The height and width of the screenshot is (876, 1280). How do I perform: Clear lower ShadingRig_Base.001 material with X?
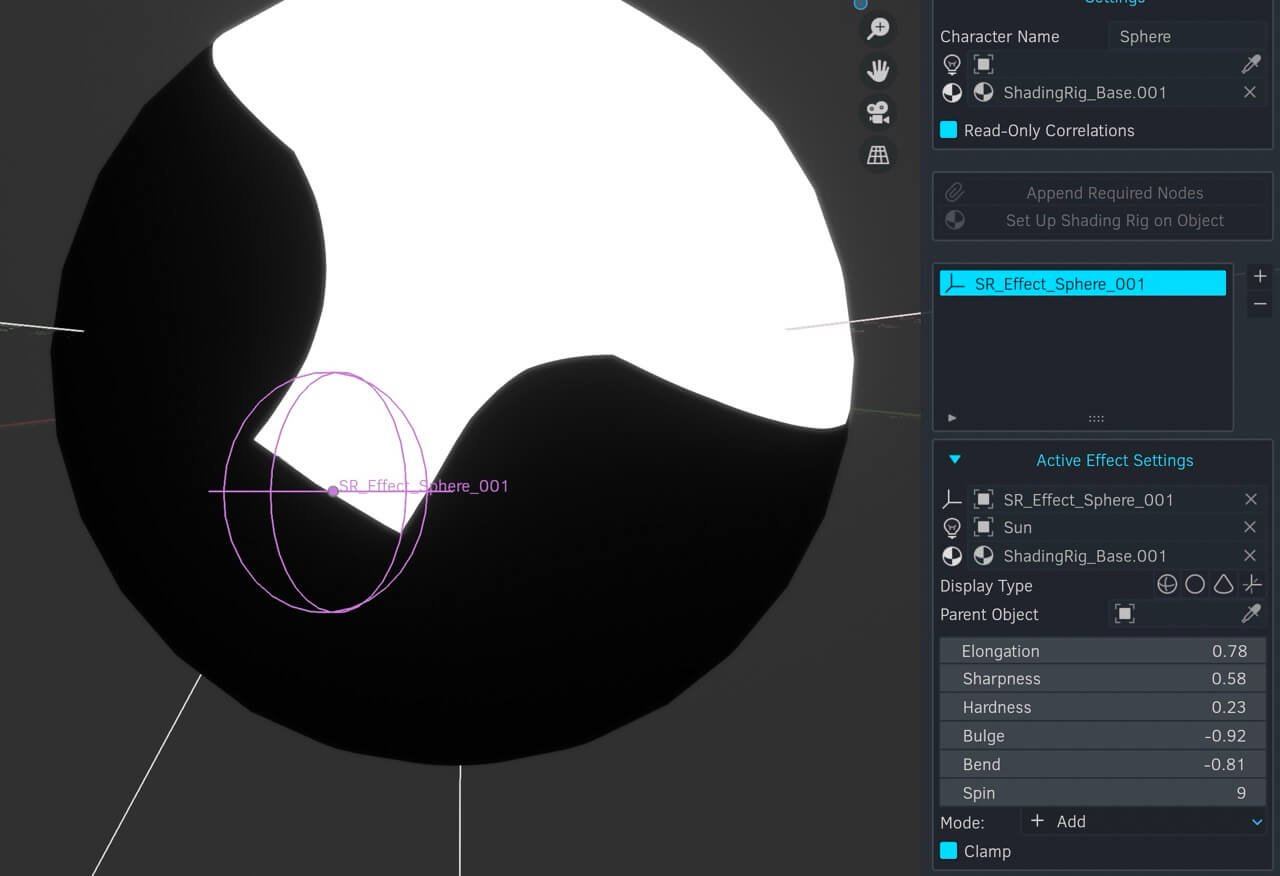[1250, 556]
